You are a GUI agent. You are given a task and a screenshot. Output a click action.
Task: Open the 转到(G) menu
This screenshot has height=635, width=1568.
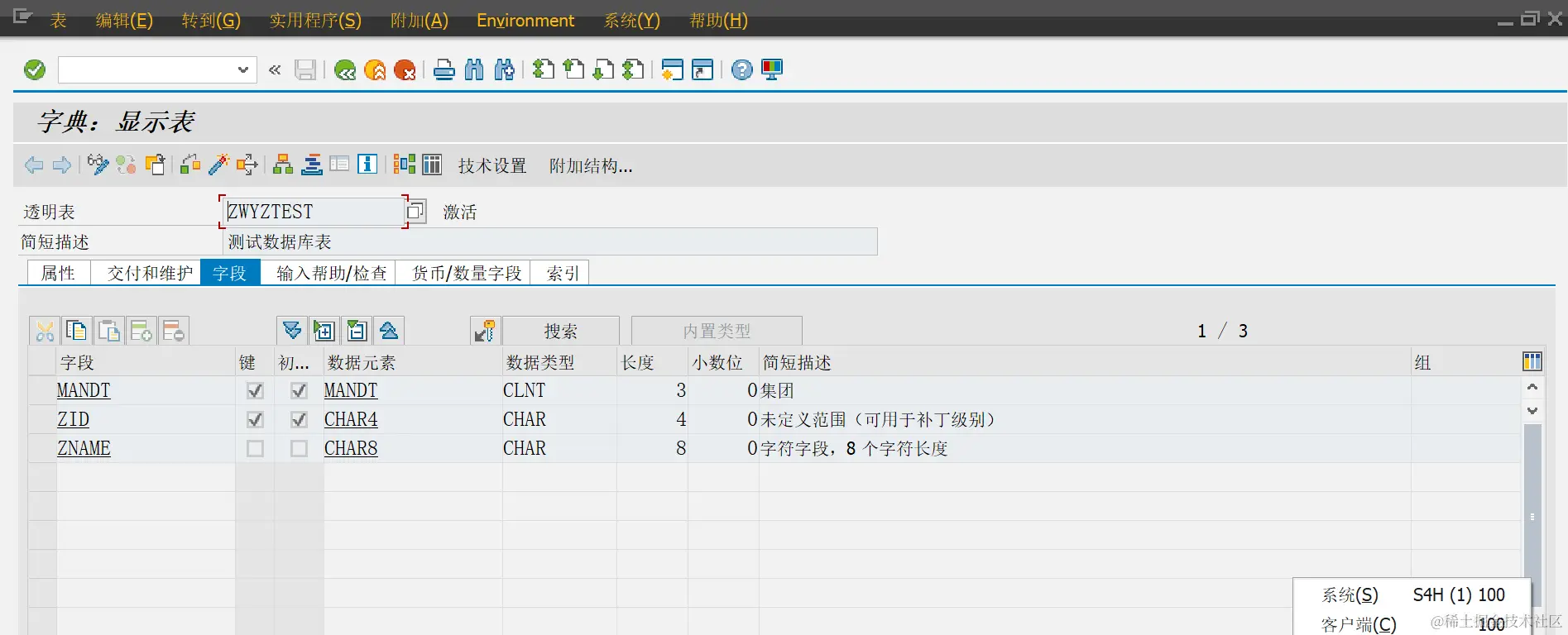pyautogui.click(x=211, y=20)
